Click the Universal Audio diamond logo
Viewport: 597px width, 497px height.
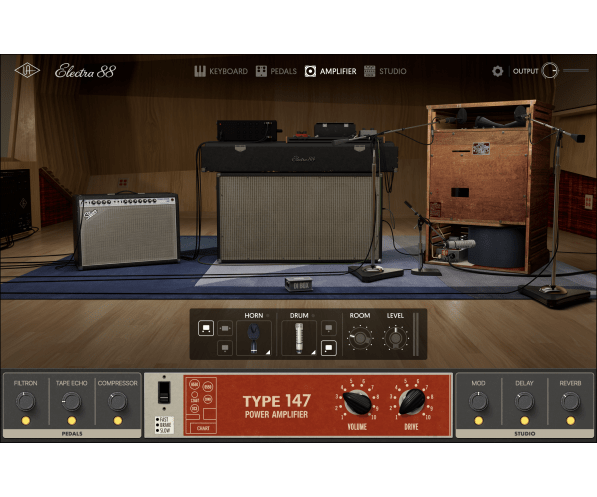click(27, 71)
